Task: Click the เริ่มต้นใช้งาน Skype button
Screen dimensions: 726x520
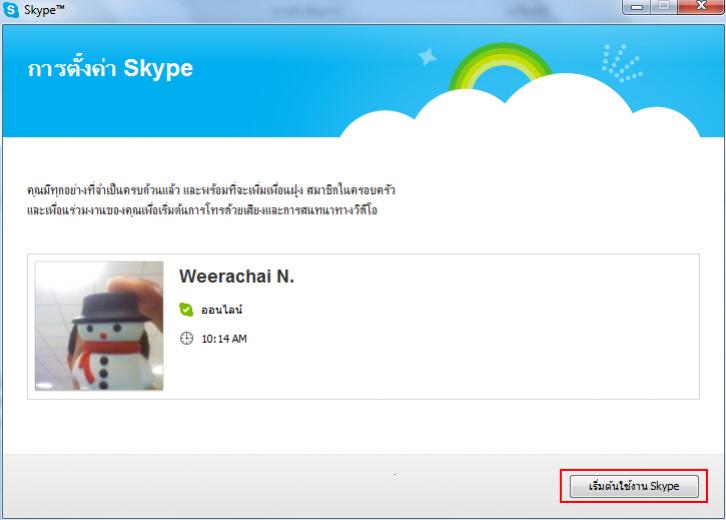Action: [x=634, y=486]
